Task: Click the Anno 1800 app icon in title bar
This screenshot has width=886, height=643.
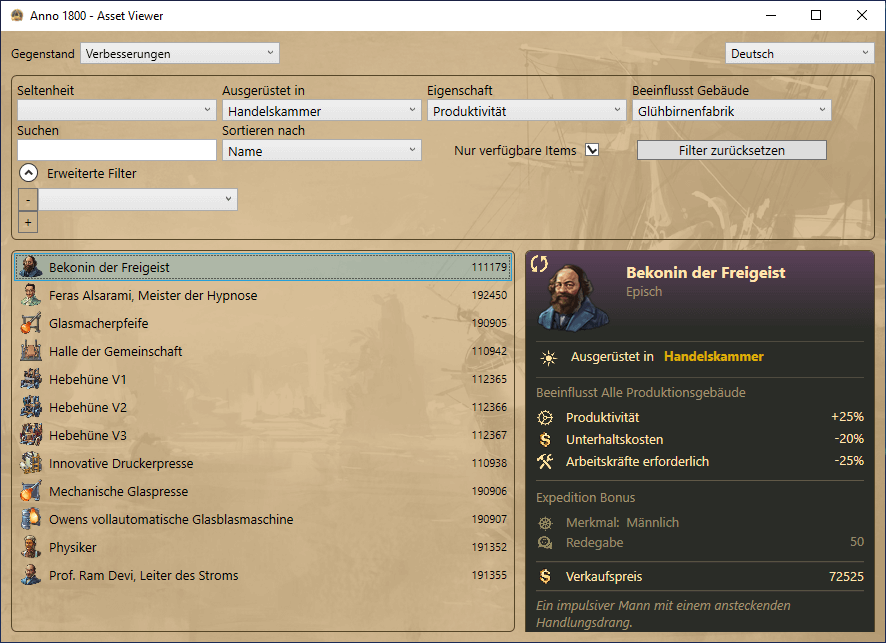Action: click(17, 15)
